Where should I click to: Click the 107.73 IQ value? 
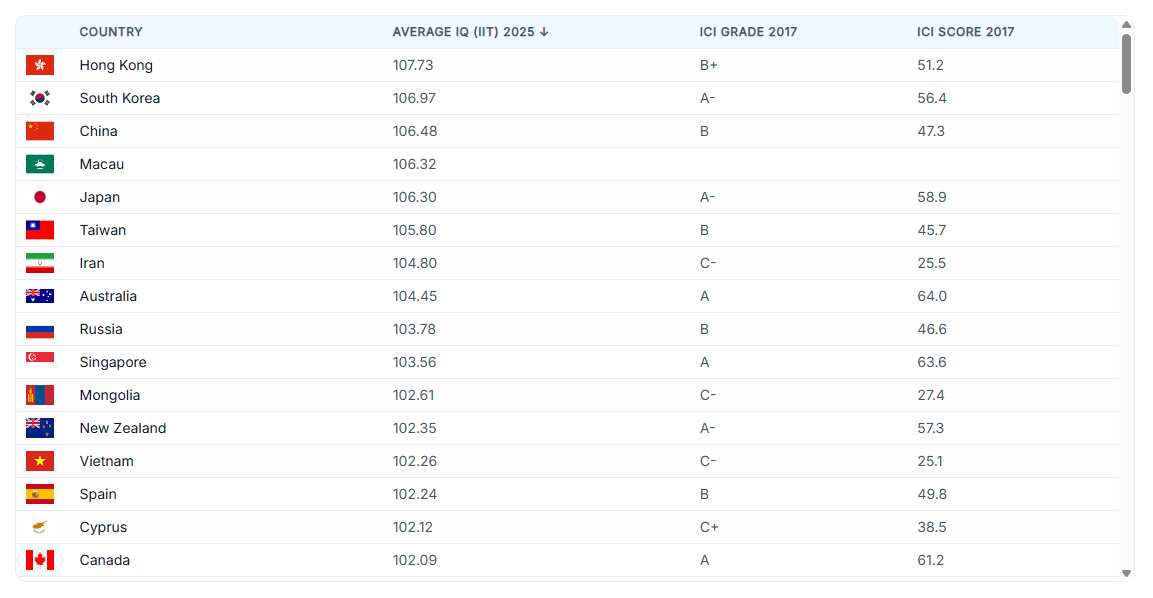point(413,65)
